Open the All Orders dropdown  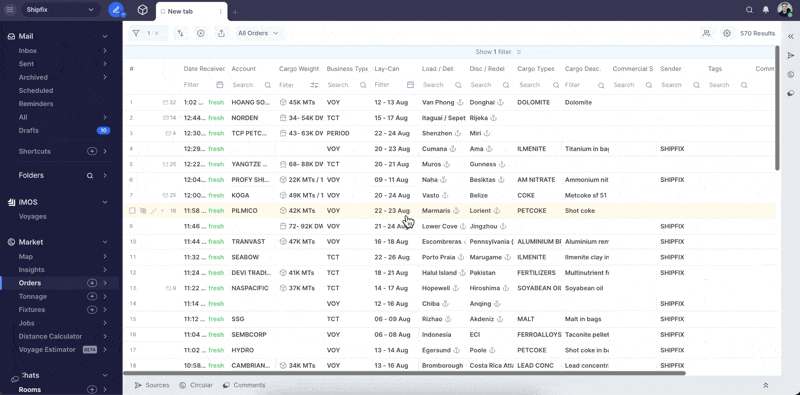pyautogui.click(x=258, y=33)
